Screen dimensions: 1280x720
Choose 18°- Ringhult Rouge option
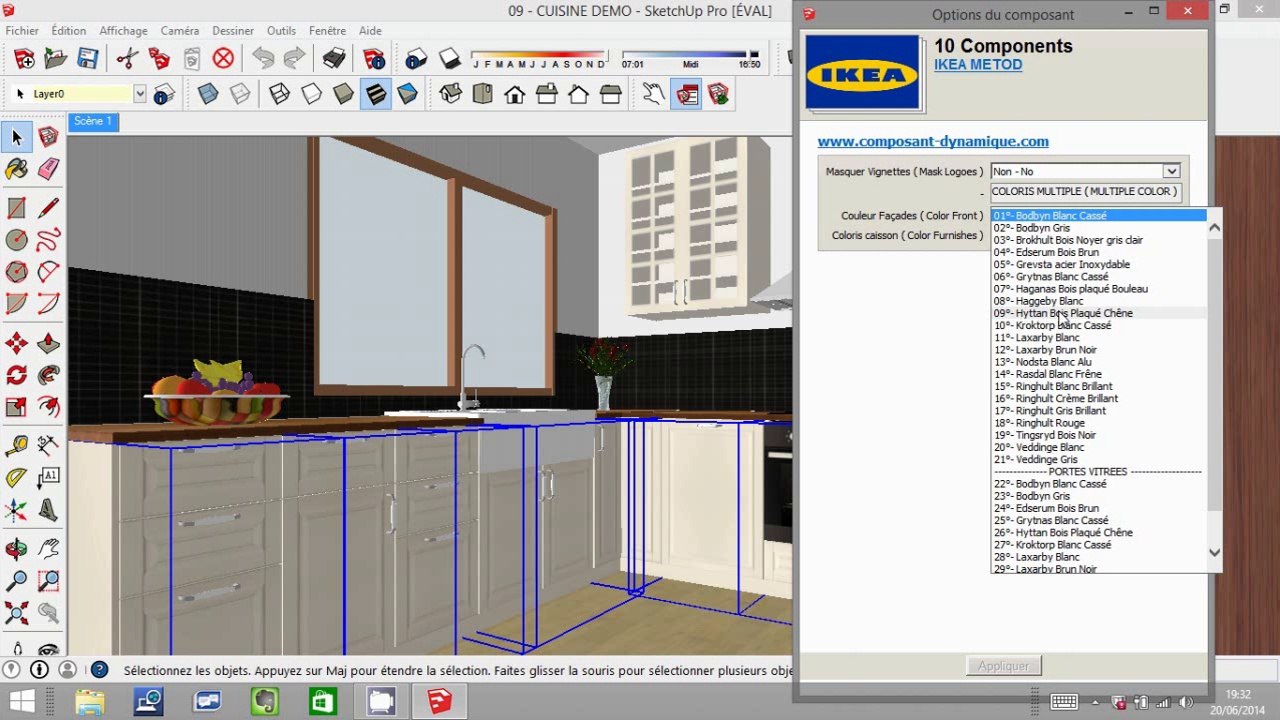point(1039,423)
